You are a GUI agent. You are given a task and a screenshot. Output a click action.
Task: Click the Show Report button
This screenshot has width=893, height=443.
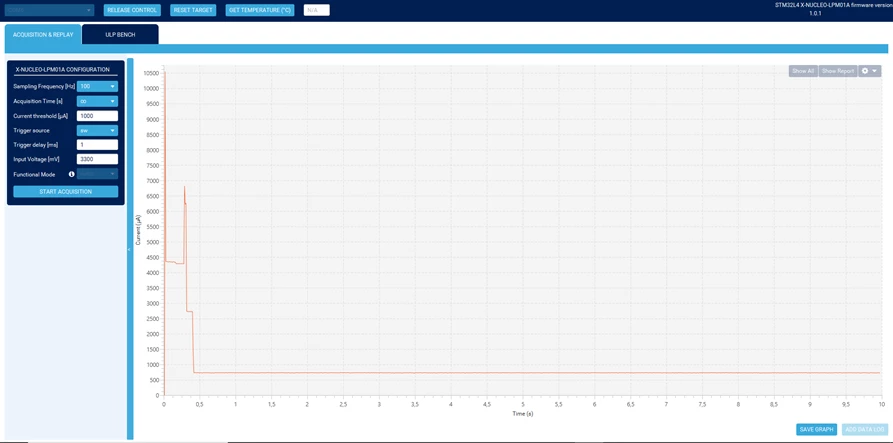838,71
